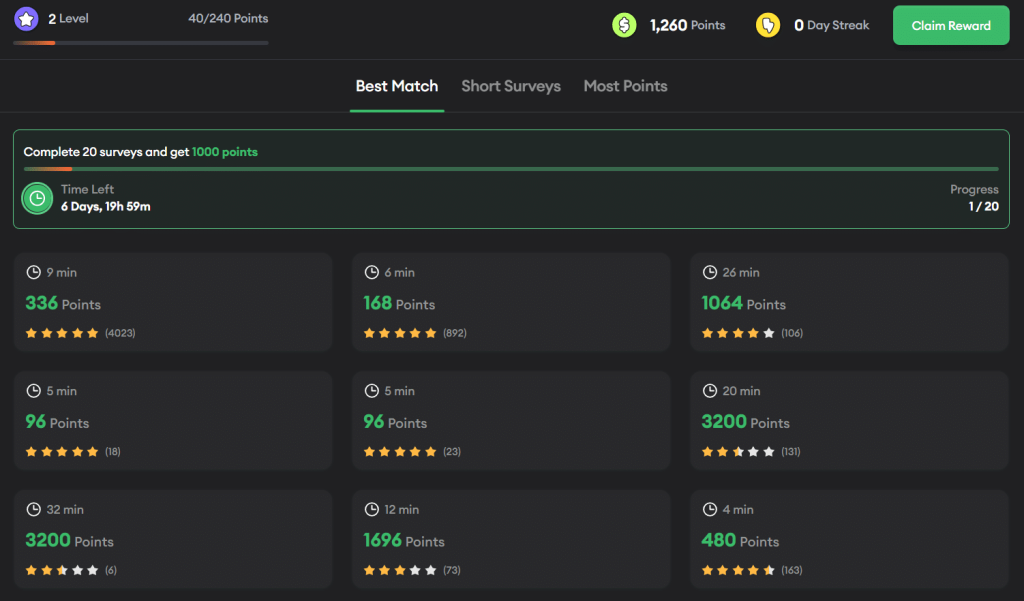Click the green dollar points icon

click(625, 25)
